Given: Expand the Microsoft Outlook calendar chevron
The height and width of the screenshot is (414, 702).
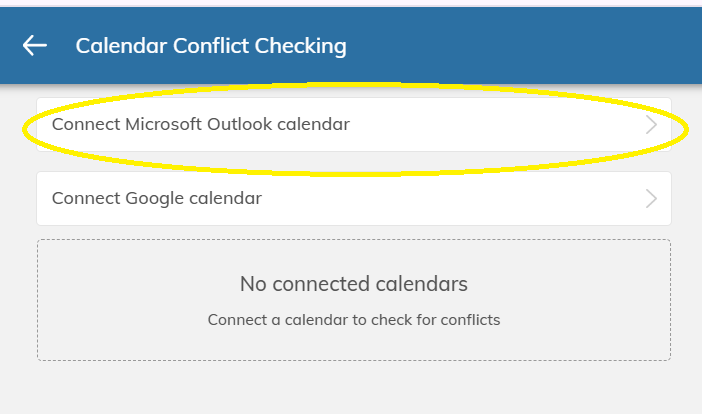Looking at the screenshot, I should pyautogui.click(x=651, y=125).
